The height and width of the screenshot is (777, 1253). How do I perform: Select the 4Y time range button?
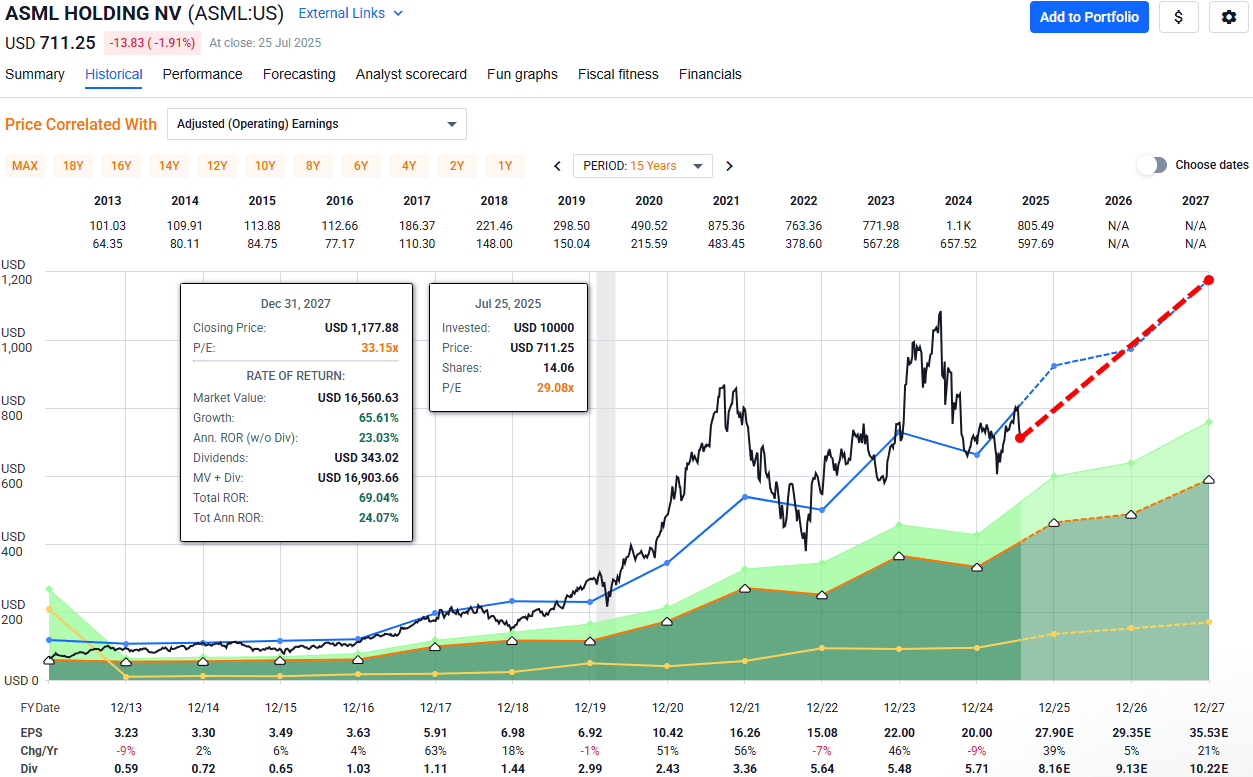(409, 166)
